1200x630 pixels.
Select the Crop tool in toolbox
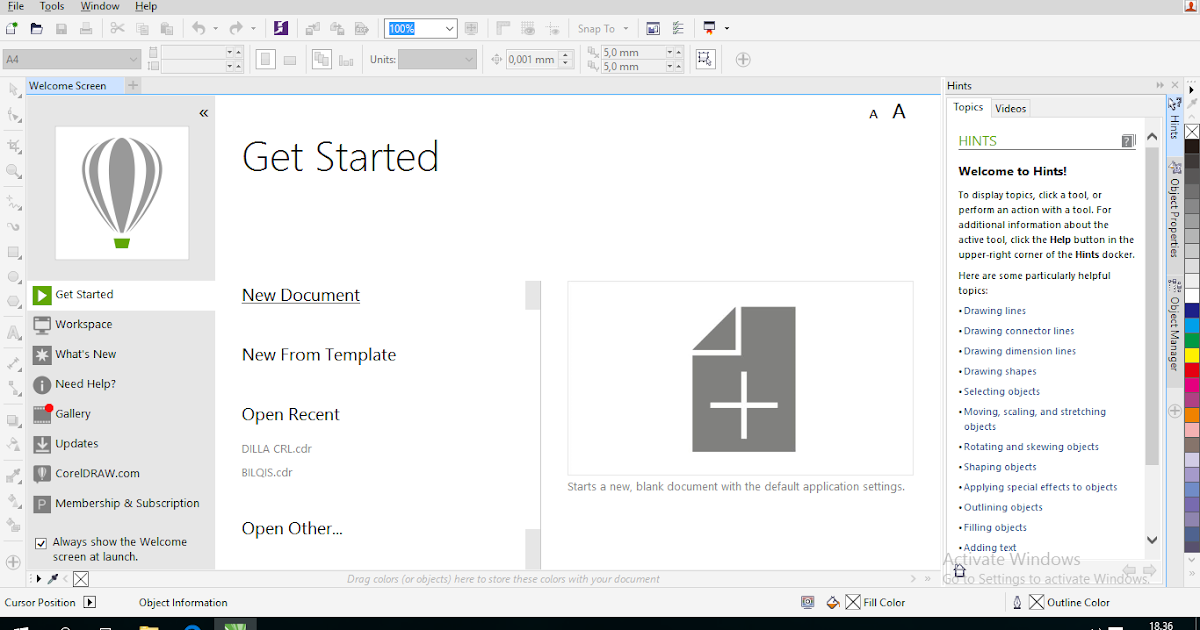click(x=14, y=144)
